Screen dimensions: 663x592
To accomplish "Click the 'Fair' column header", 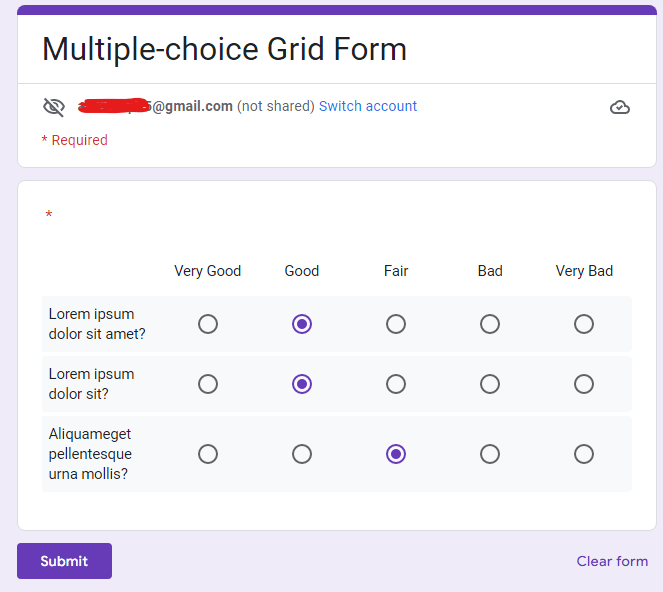I will point(396,271).
